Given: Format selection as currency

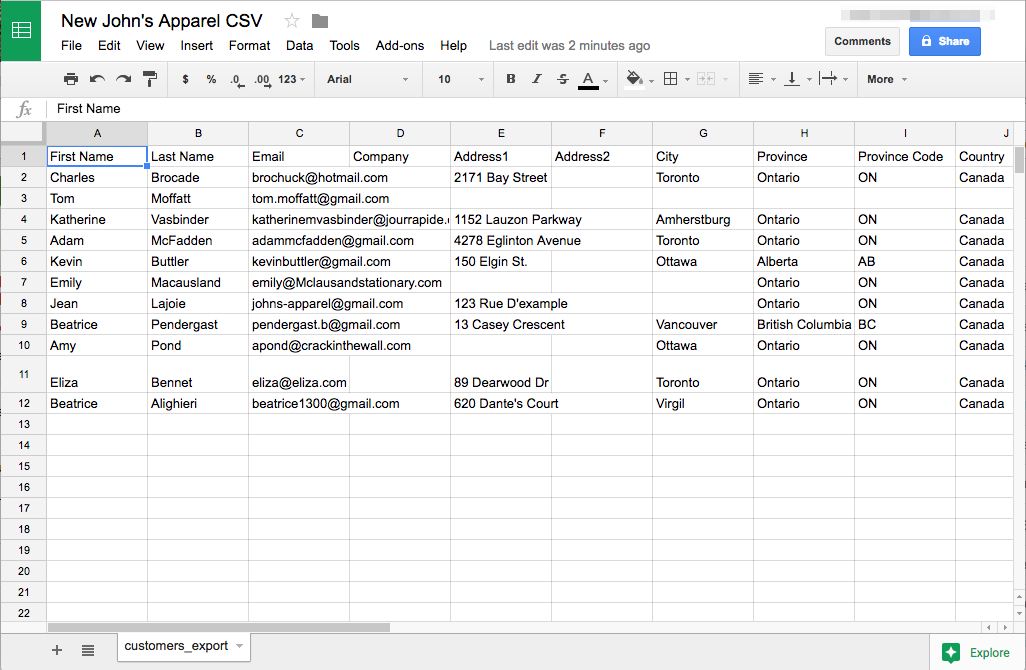Looking at the screenshot, I should 186,79.
